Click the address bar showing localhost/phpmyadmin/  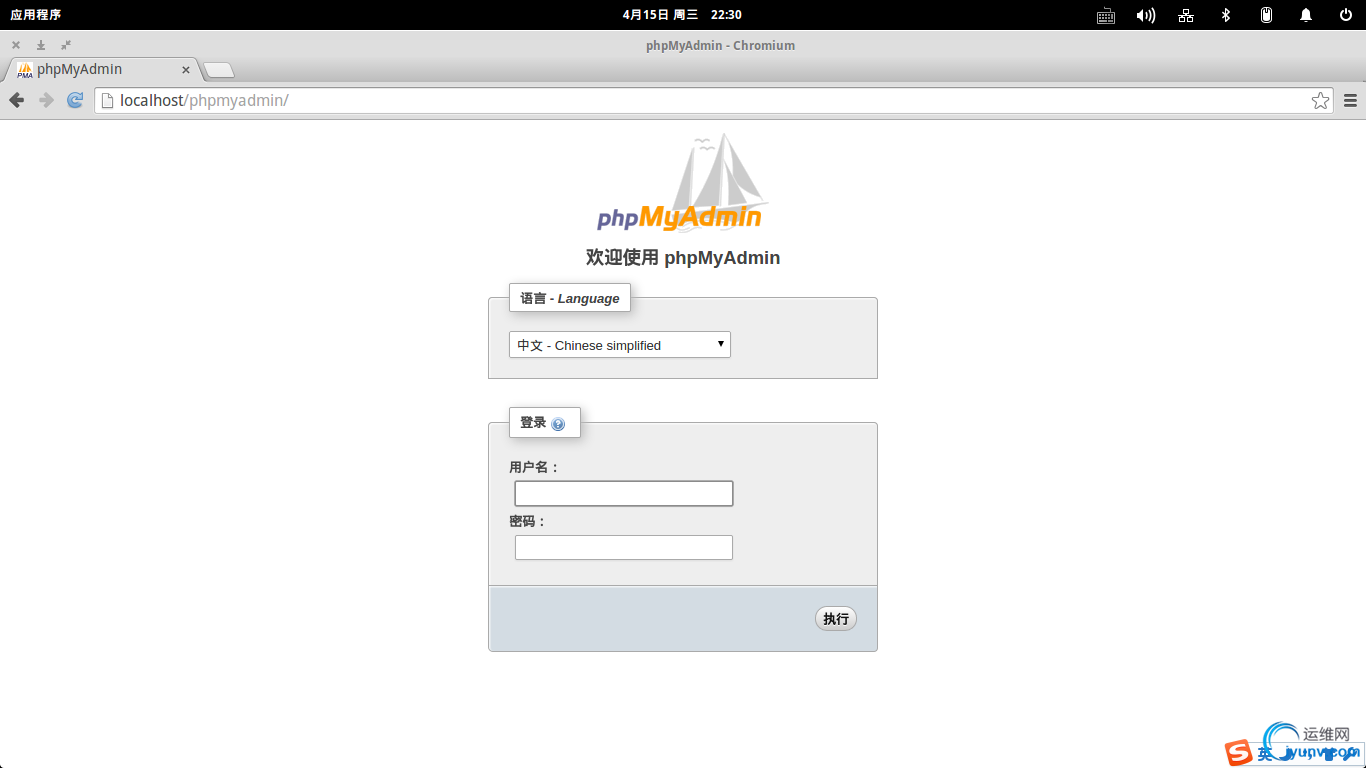(x=714, y=100)
